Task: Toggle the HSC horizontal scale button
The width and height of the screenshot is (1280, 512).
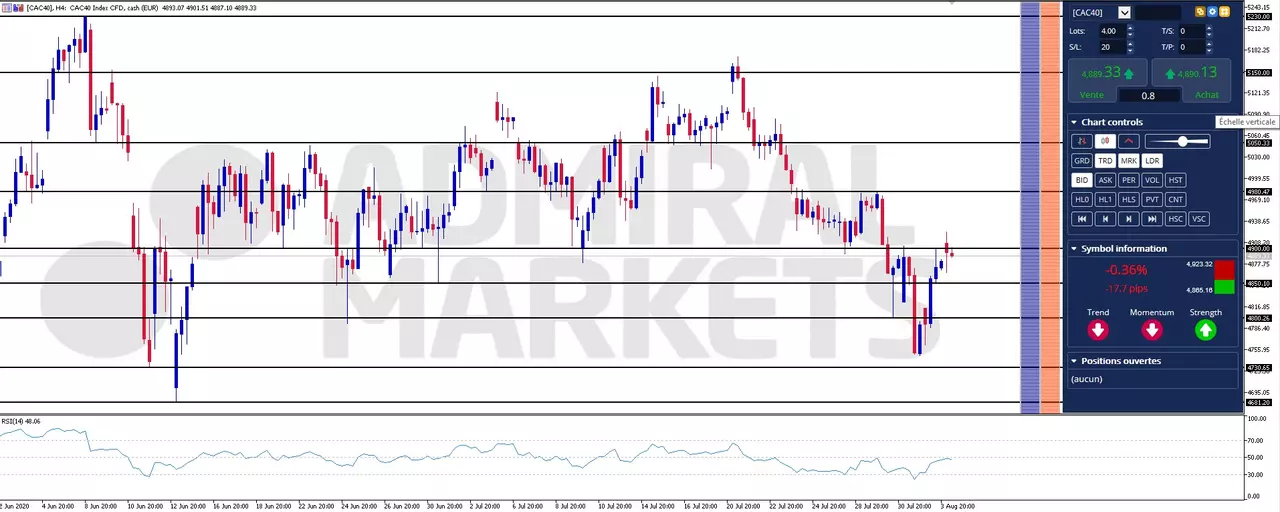Action: tap(1176, 218)
